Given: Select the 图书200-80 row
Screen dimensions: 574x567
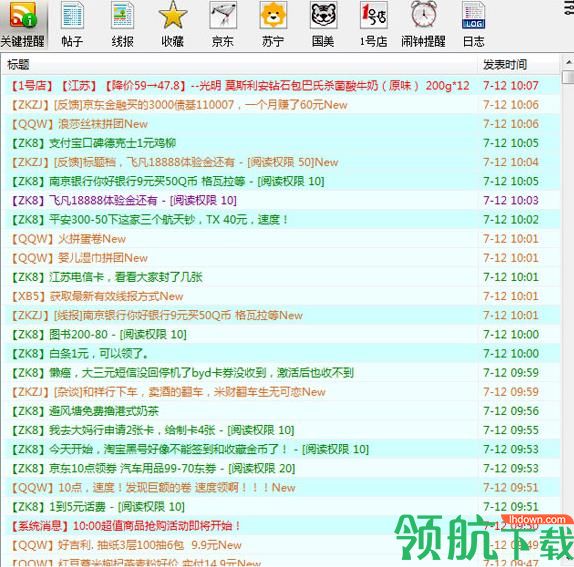Looking at the screenshot, I should (281, 334).
